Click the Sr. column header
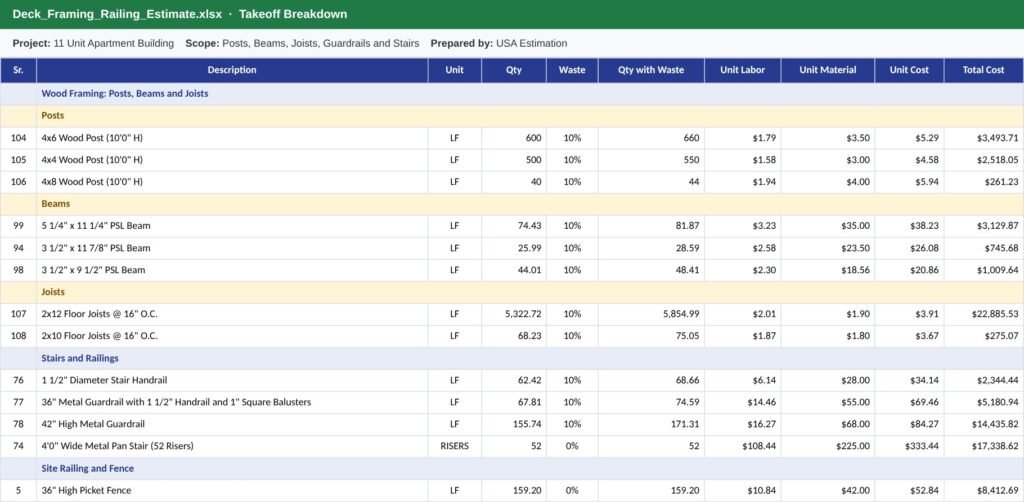The image size is (1024, 502). pos(18,71)
